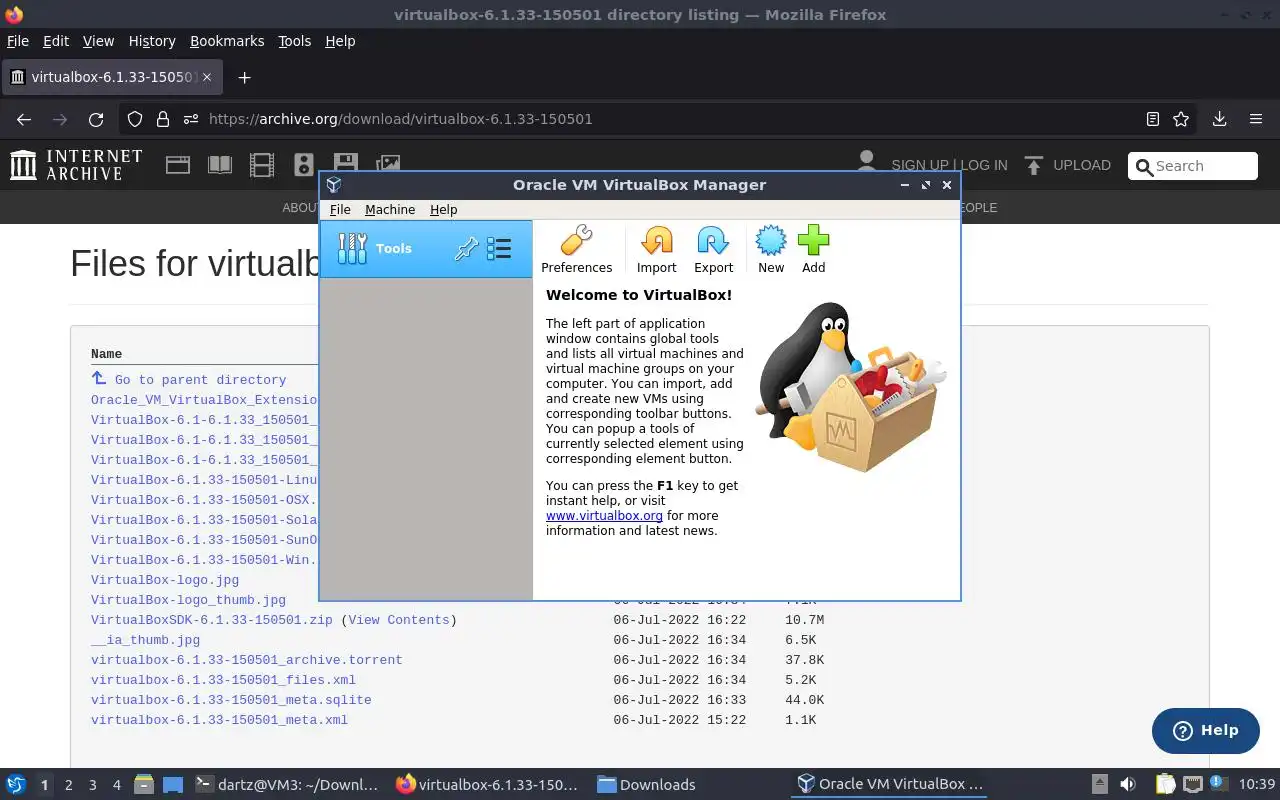Open VirtualBox Help menu

tap(443, 209)
